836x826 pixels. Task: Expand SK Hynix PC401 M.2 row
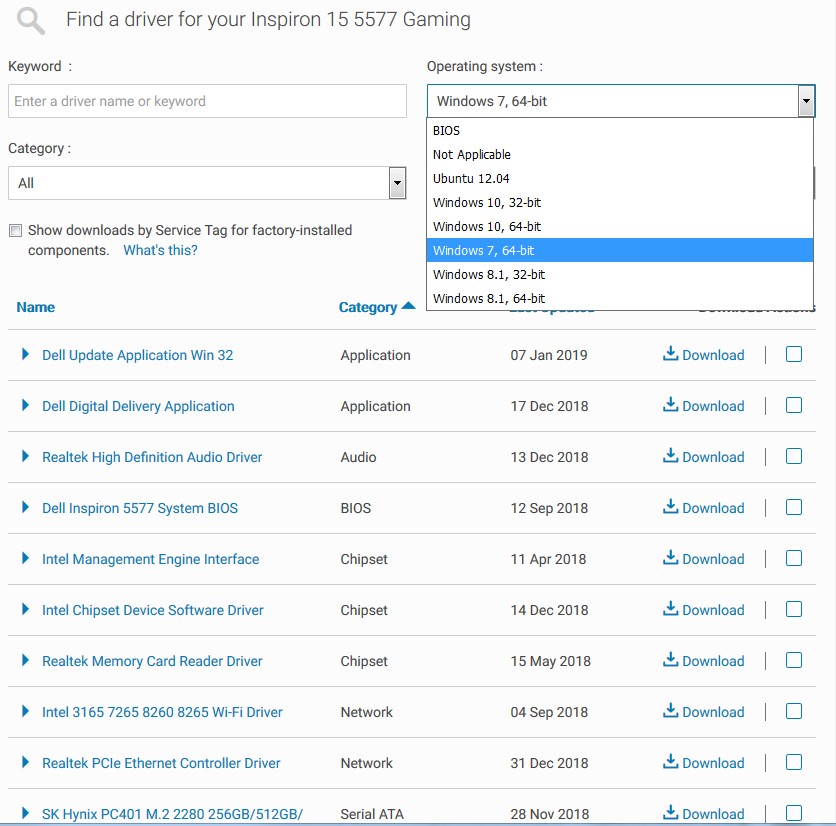[25, 813]
